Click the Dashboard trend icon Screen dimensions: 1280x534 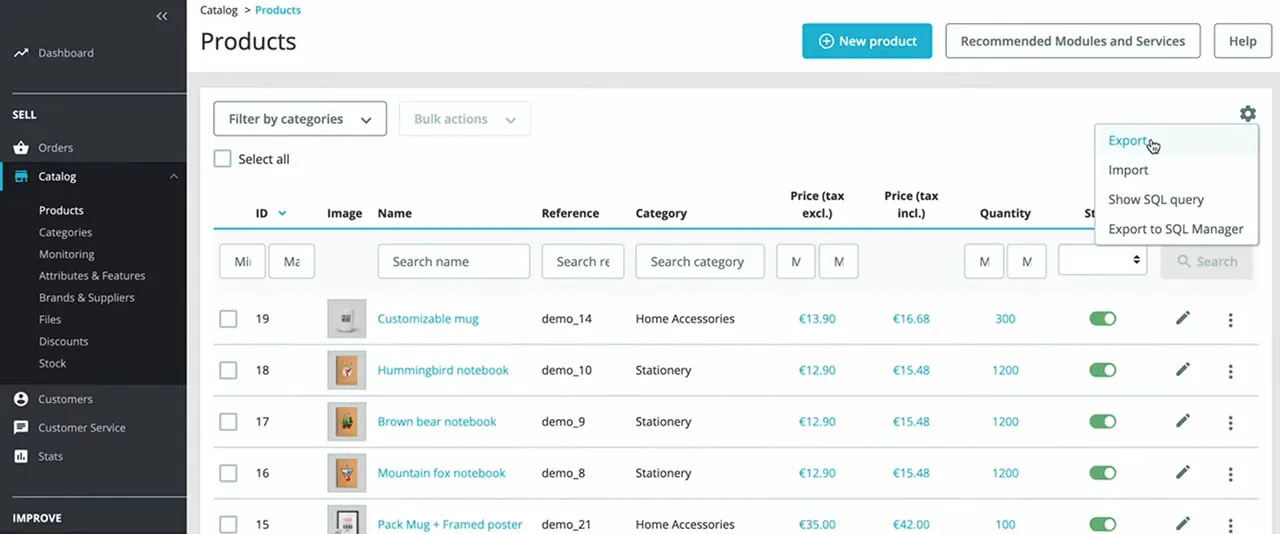(21, 53)
